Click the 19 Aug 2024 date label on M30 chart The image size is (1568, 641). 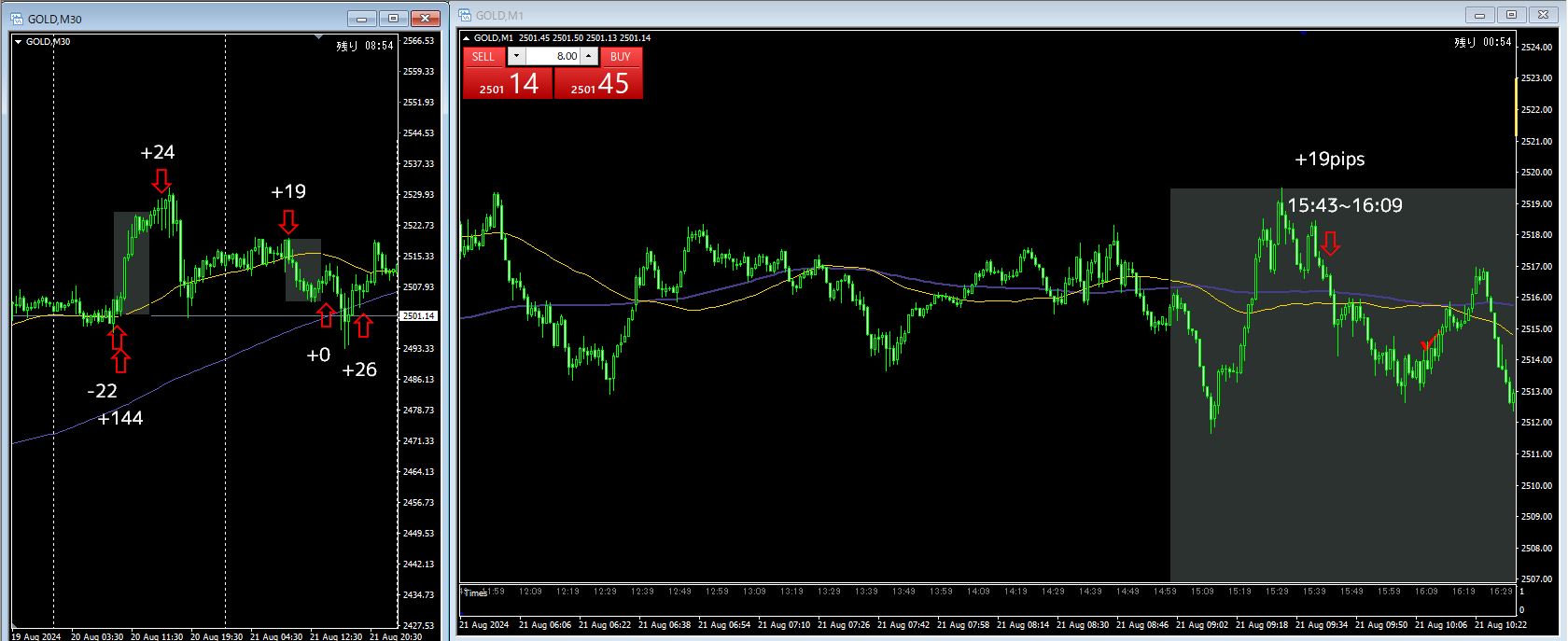[37, 636]
